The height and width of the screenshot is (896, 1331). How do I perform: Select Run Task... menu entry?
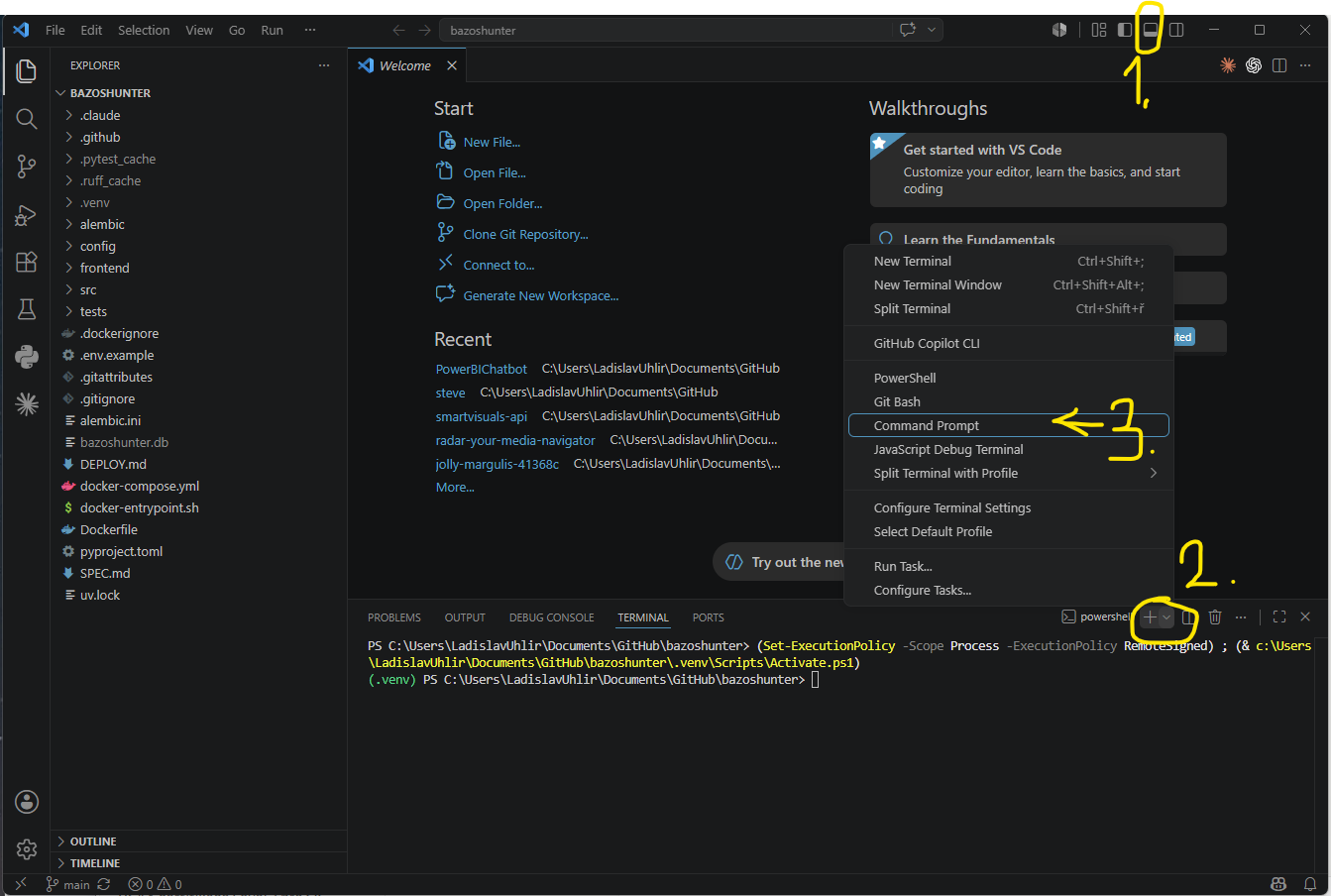(x=1009, y=566)
